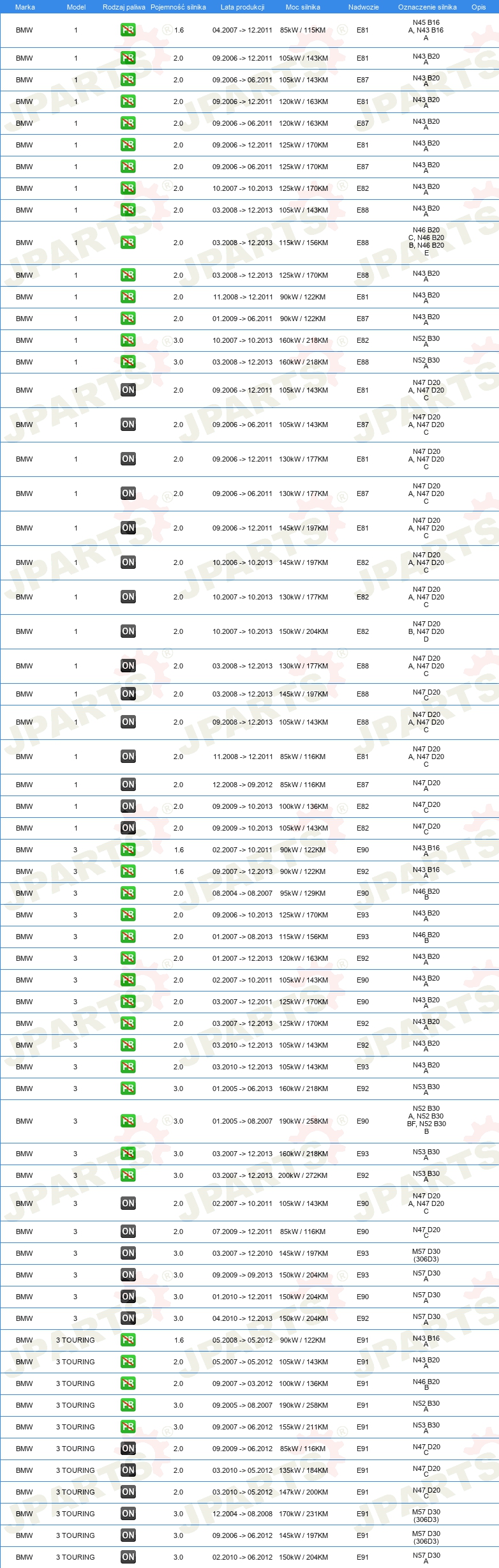The height and width of the screenshot is (1568, 499).
Task: Click diesel ON icon in E87 85kW / 116KM row
Action: click(x=128, y=785)
